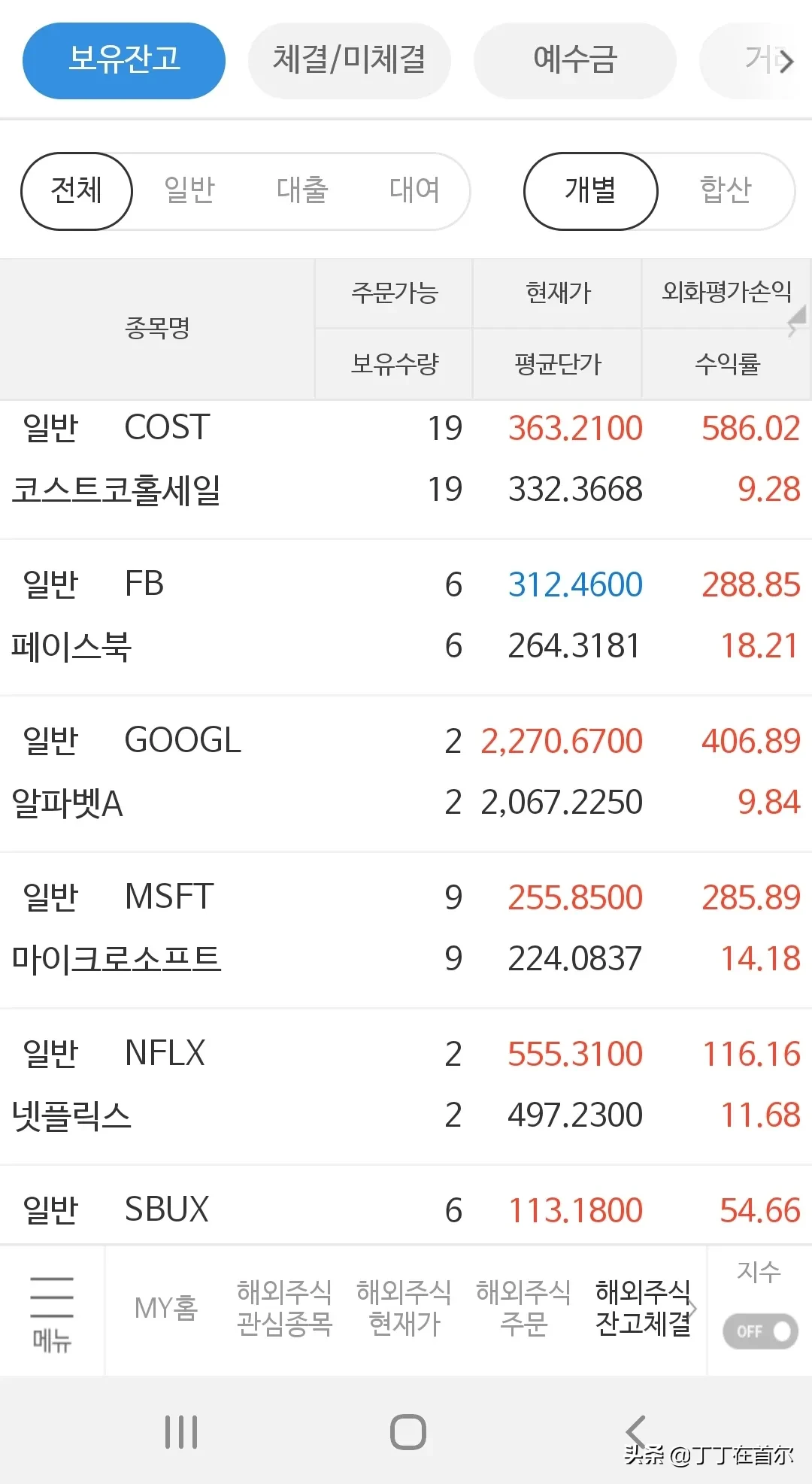Select the COST 코스트코홀세일 holding row
The image size is (812, 1484).
point(406,459)
